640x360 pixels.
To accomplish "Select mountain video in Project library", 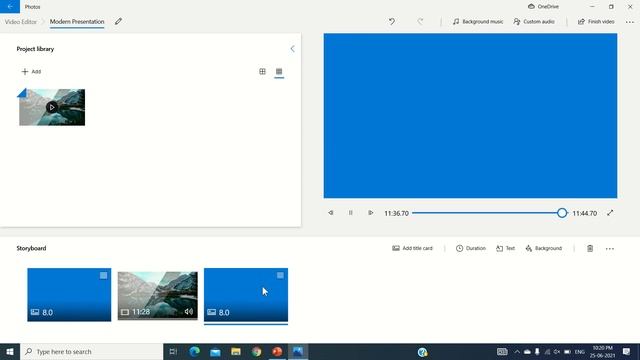I will click(52, 107).
